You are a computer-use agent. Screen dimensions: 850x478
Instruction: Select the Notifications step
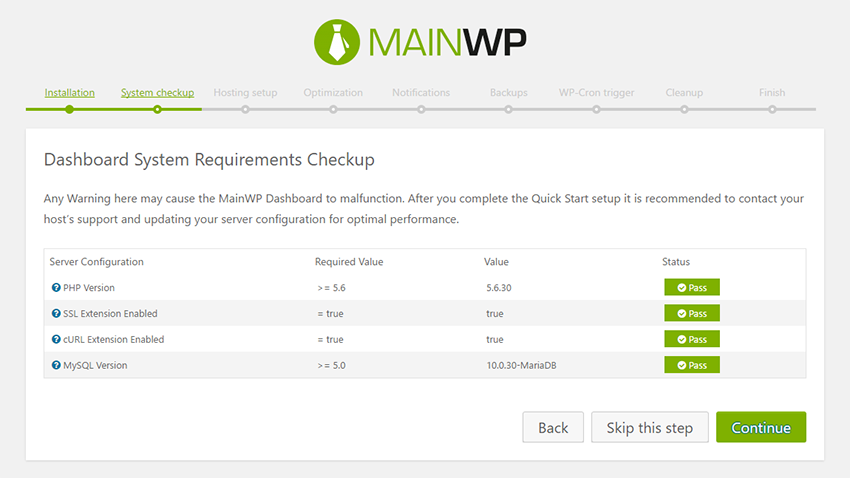[421, 93]
